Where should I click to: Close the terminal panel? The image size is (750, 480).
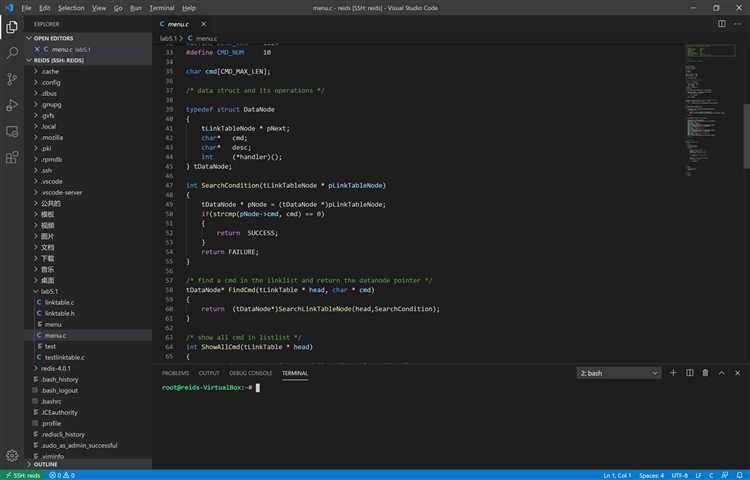pos(738,373)
